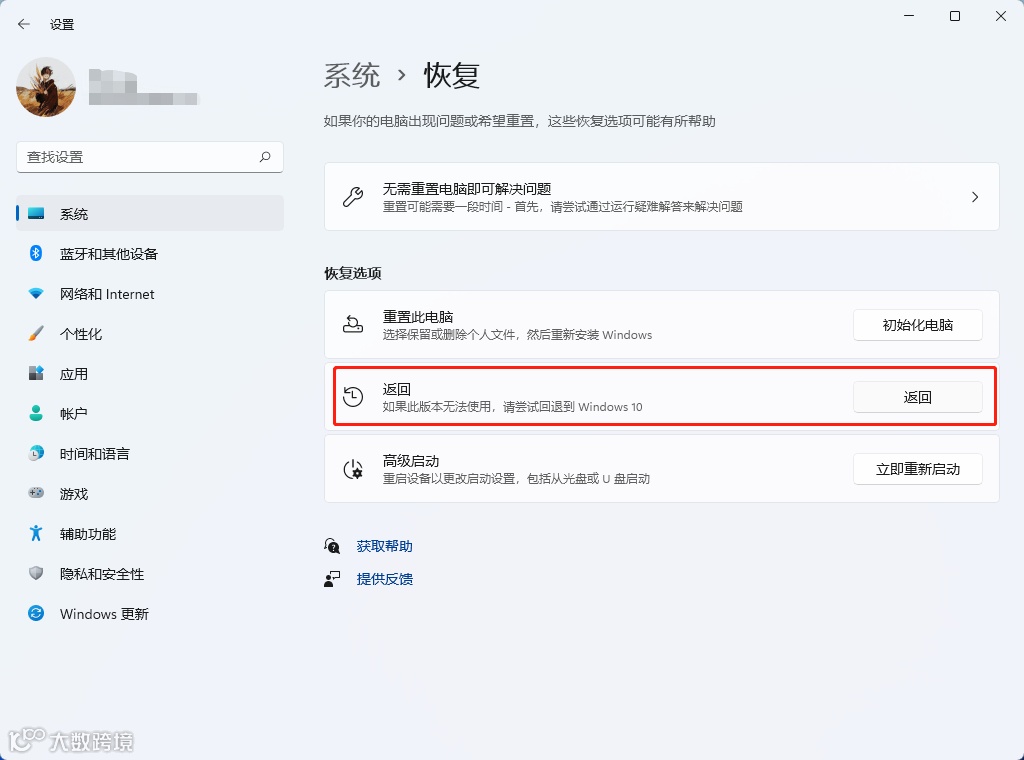Minimize the Settings window

click(908, 16)
